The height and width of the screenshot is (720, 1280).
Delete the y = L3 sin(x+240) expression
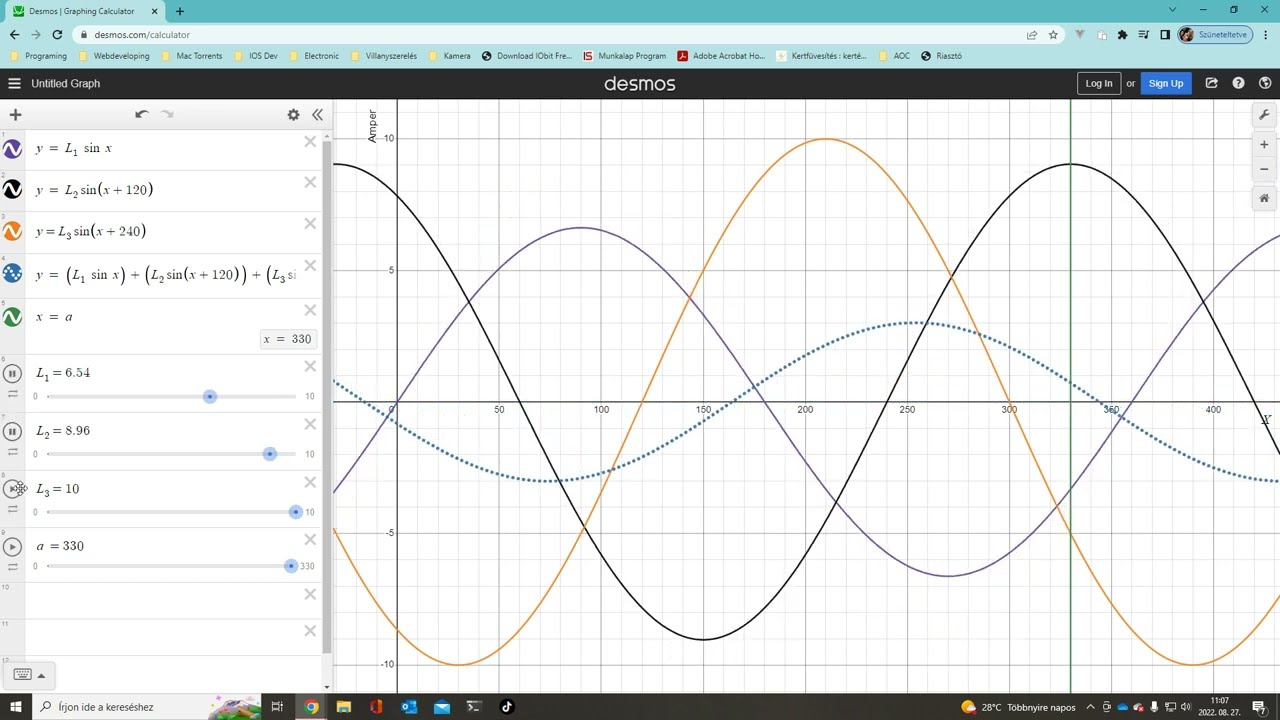click(310, 224)
